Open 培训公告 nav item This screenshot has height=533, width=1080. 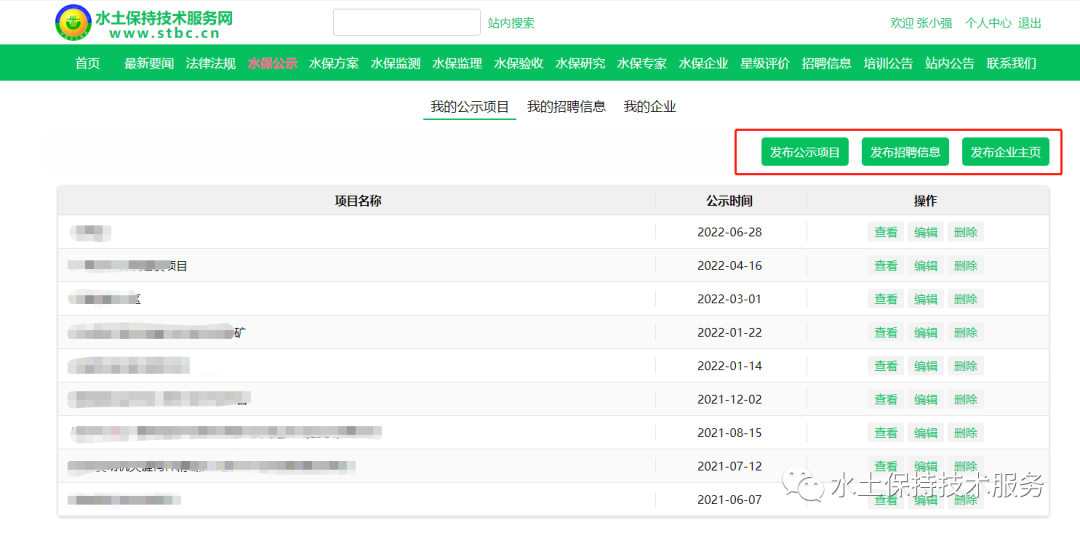pos(889,63)
